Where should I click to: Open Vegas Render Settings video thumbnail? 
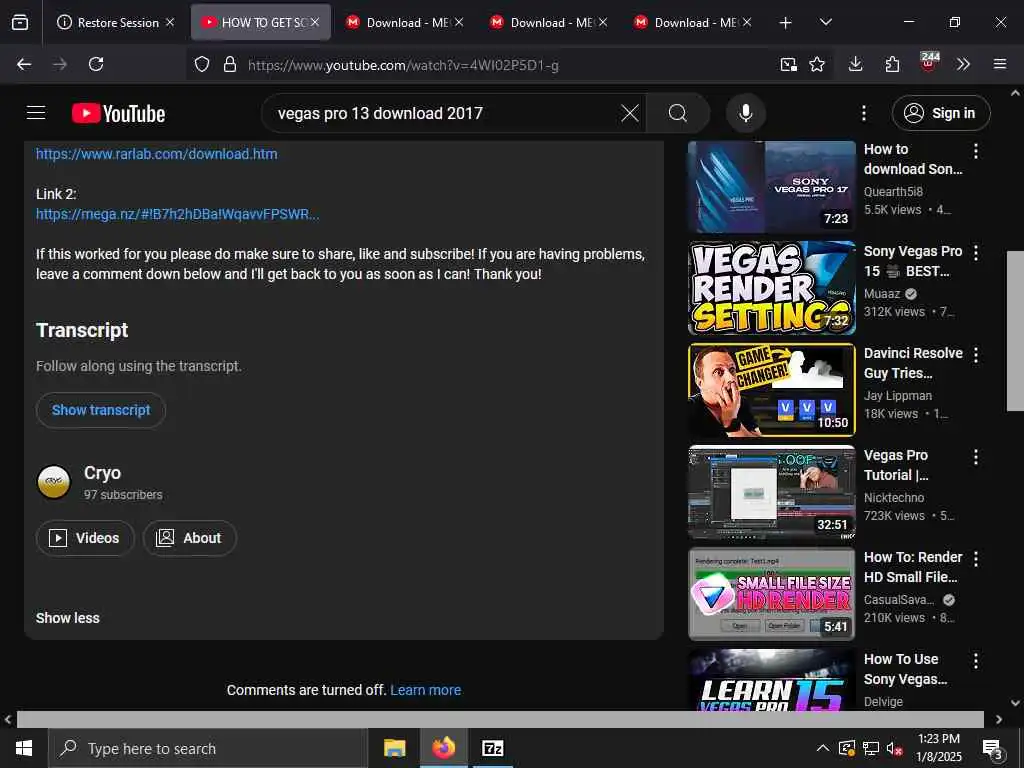pos(772,288)
